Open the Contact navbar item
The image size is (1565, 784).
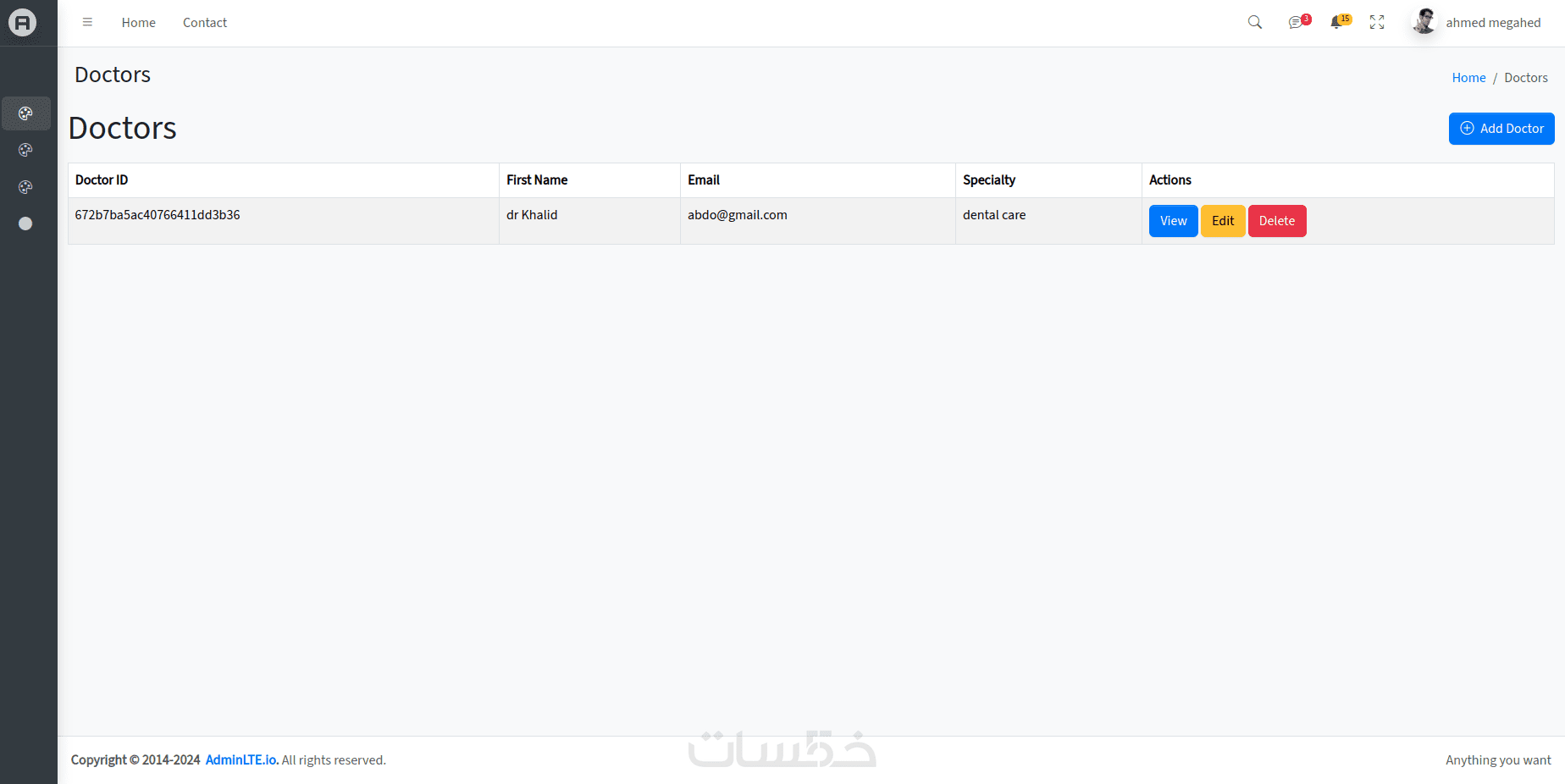tap(205, 23)
